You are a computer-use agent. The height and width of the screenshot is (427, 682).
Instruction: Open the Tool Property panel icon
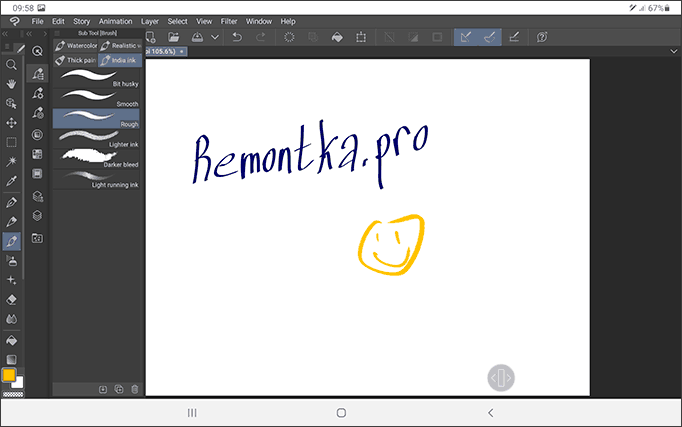click(x=37, y=93)
